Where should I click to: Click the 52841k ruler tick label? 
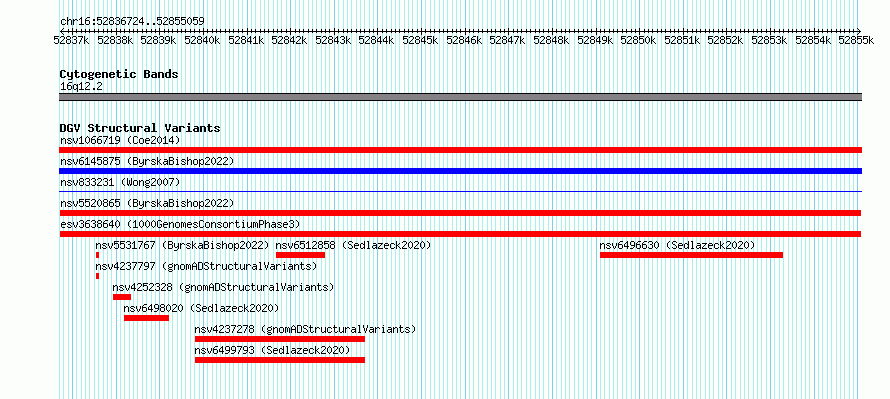[246, 40]
